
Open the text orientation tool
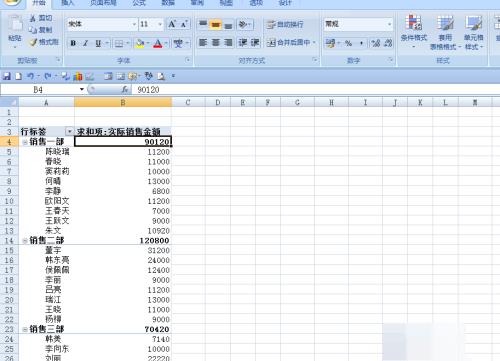point(245,24)
